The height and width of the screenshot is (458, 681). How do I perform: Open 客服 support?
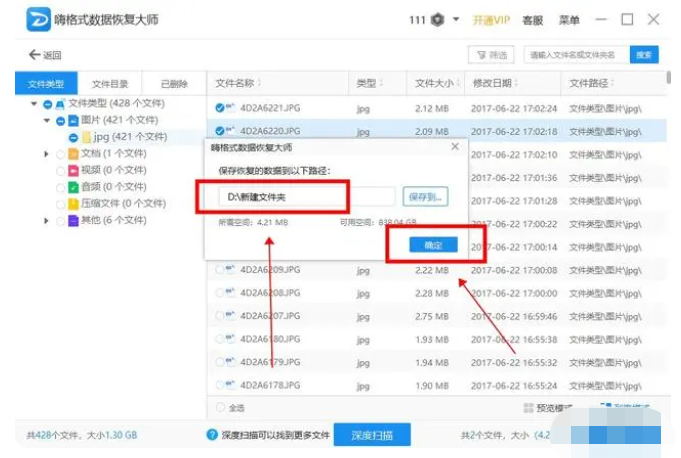tap(532, 20)
